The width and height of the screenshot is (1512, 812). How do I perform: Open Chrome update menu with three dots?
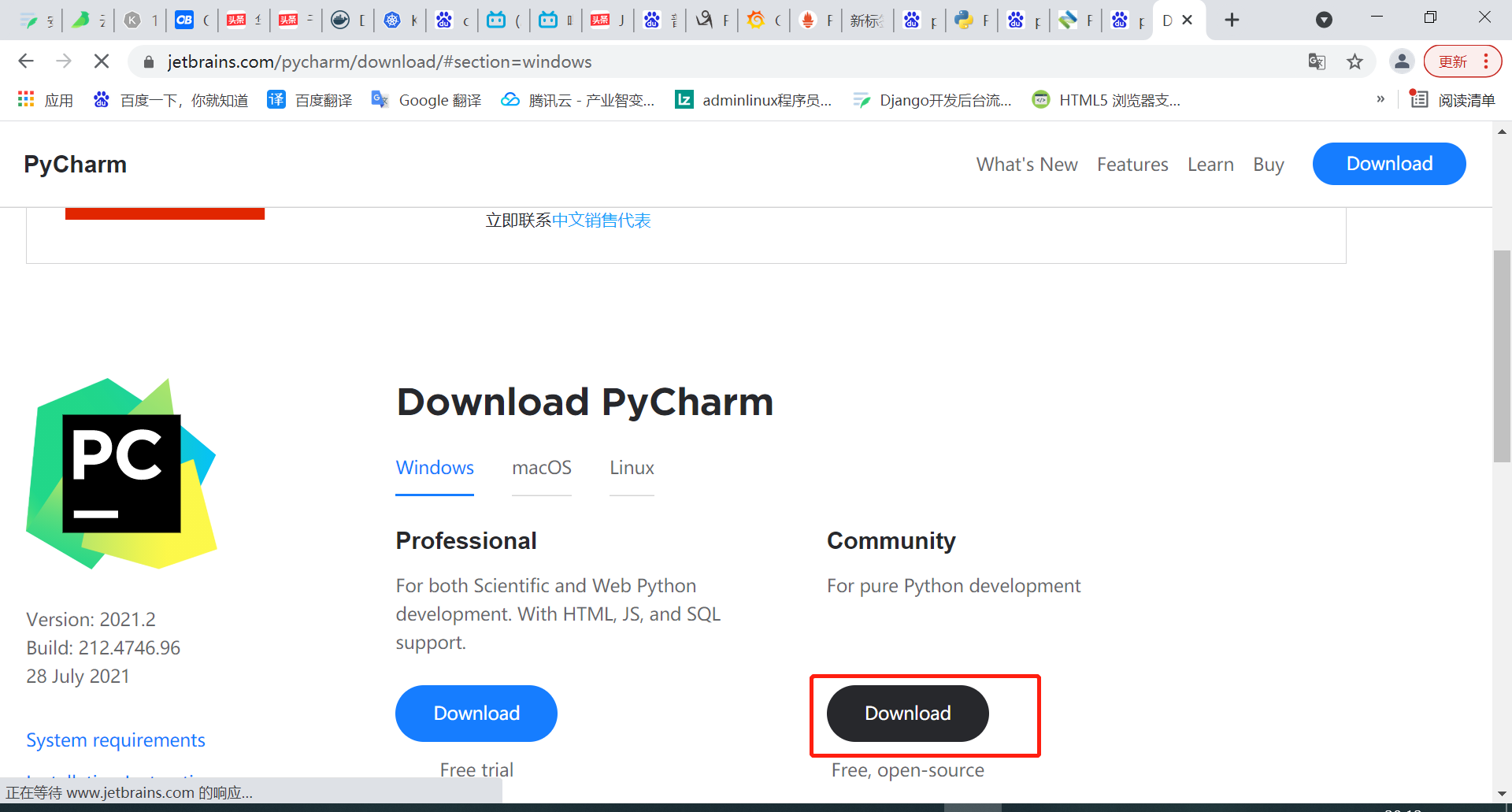click(1486, 61)
